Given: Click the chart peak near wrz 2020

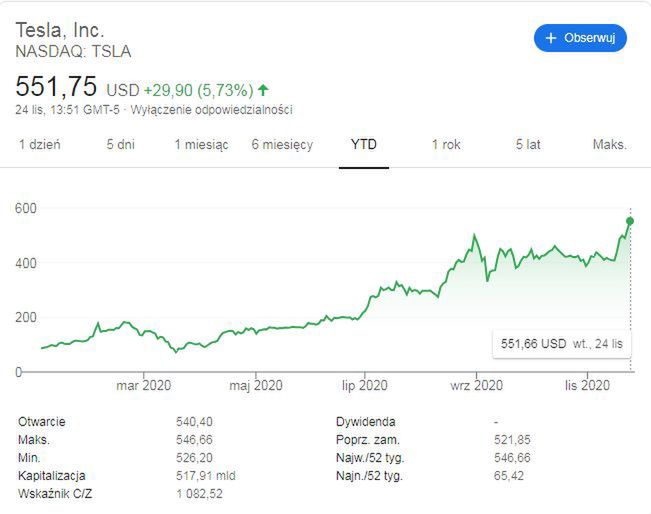Looking at the screenshot, I should pos(473,236).
